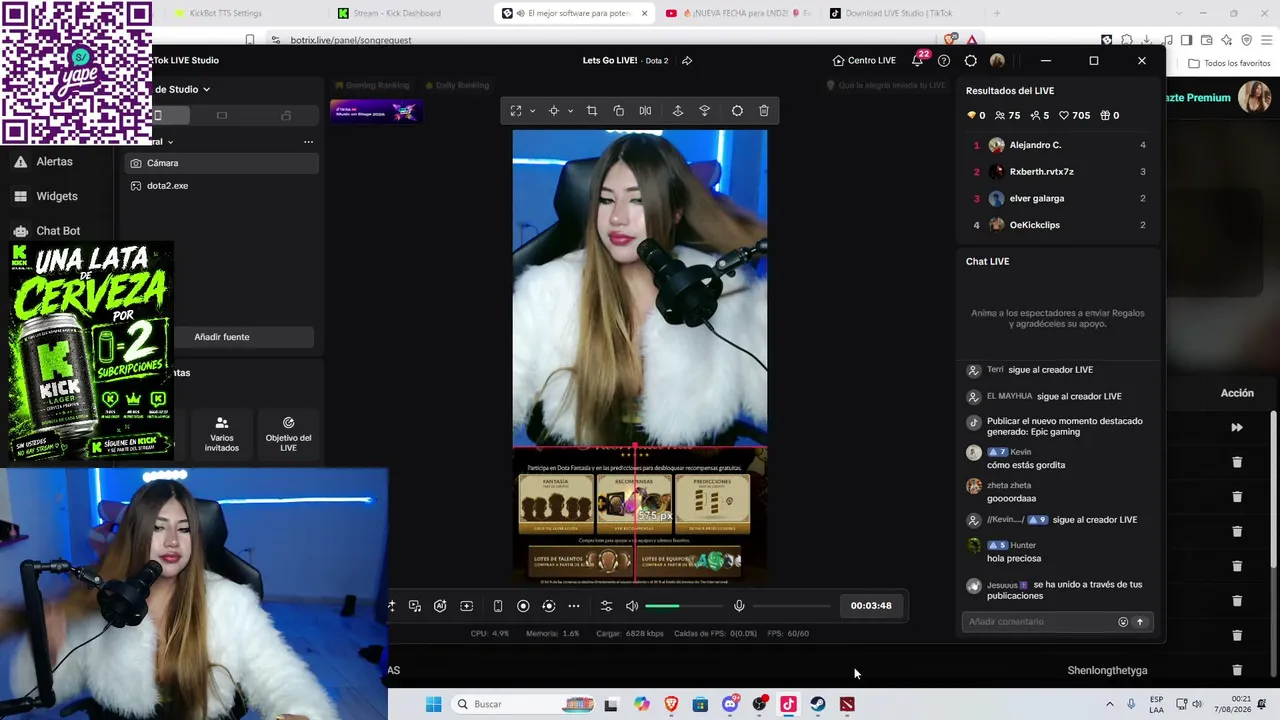This screenshot has height=720, width=1280.
Task: Open the sources panel three-dot menu
Action: [x=308, y=142]
